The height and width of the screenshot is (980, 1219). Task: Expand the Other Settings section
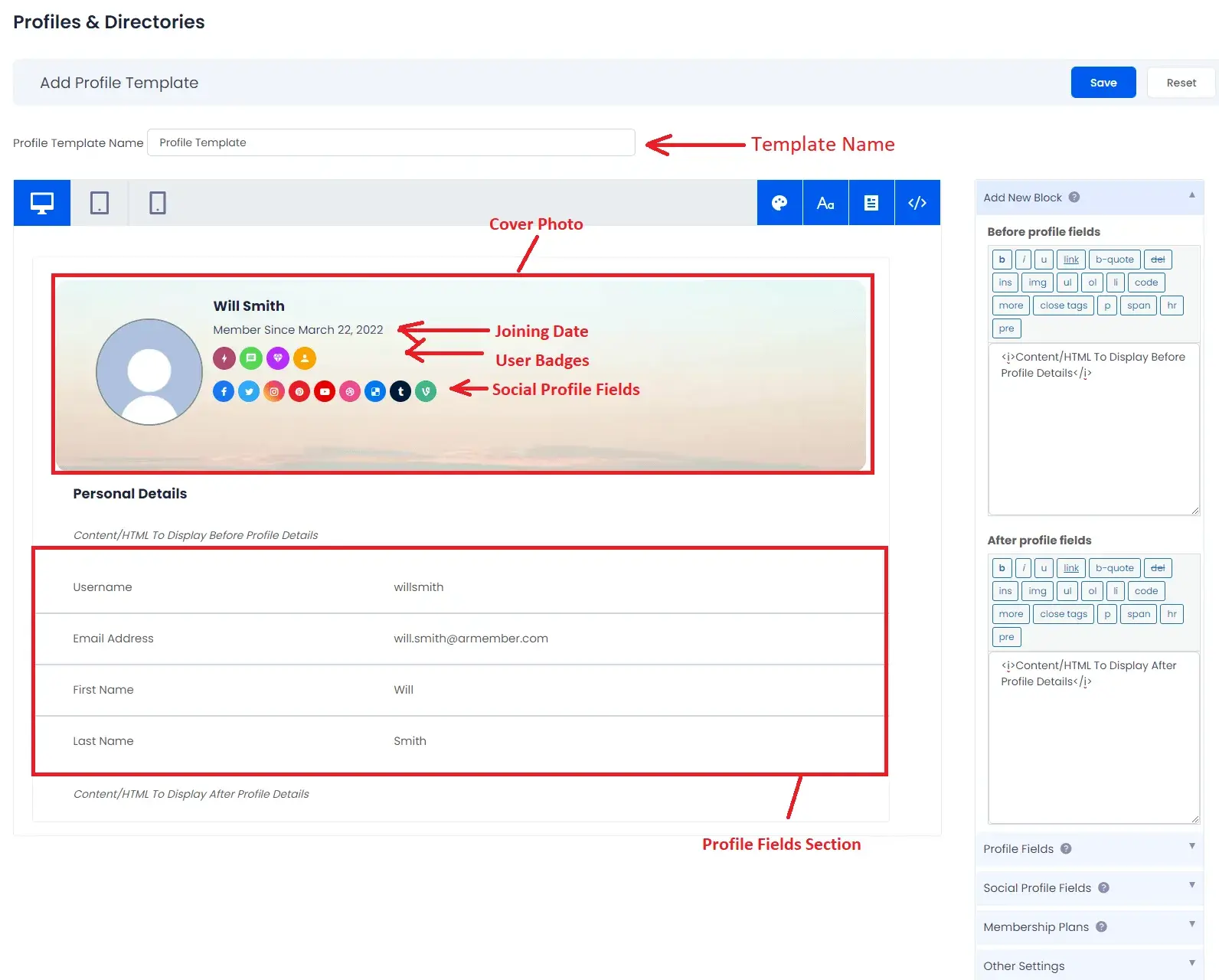click(x=1191, y=964)
